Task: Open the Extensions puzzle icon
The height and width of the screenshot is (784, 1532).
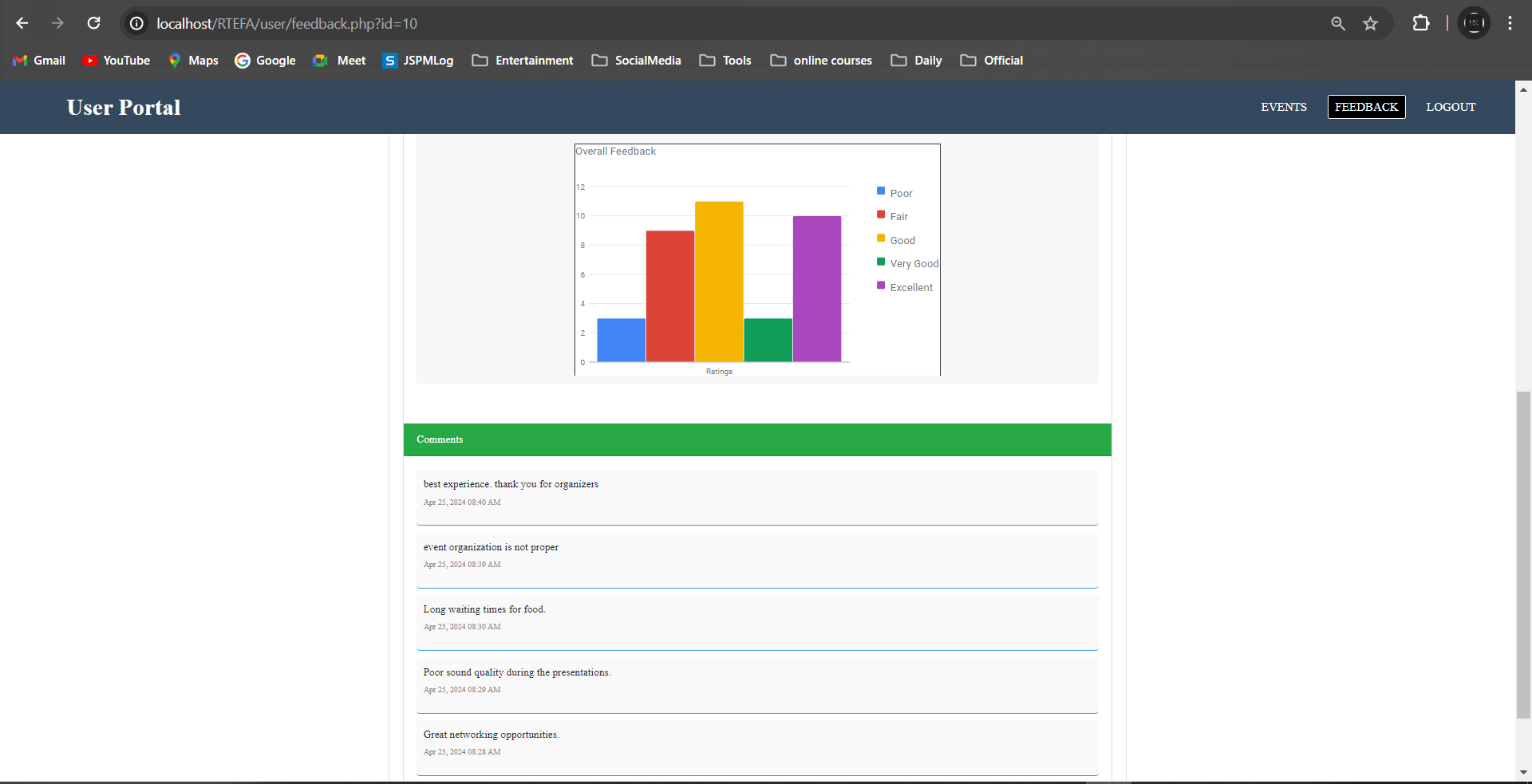Action: pyautogui.click(x=1421, y=23)
